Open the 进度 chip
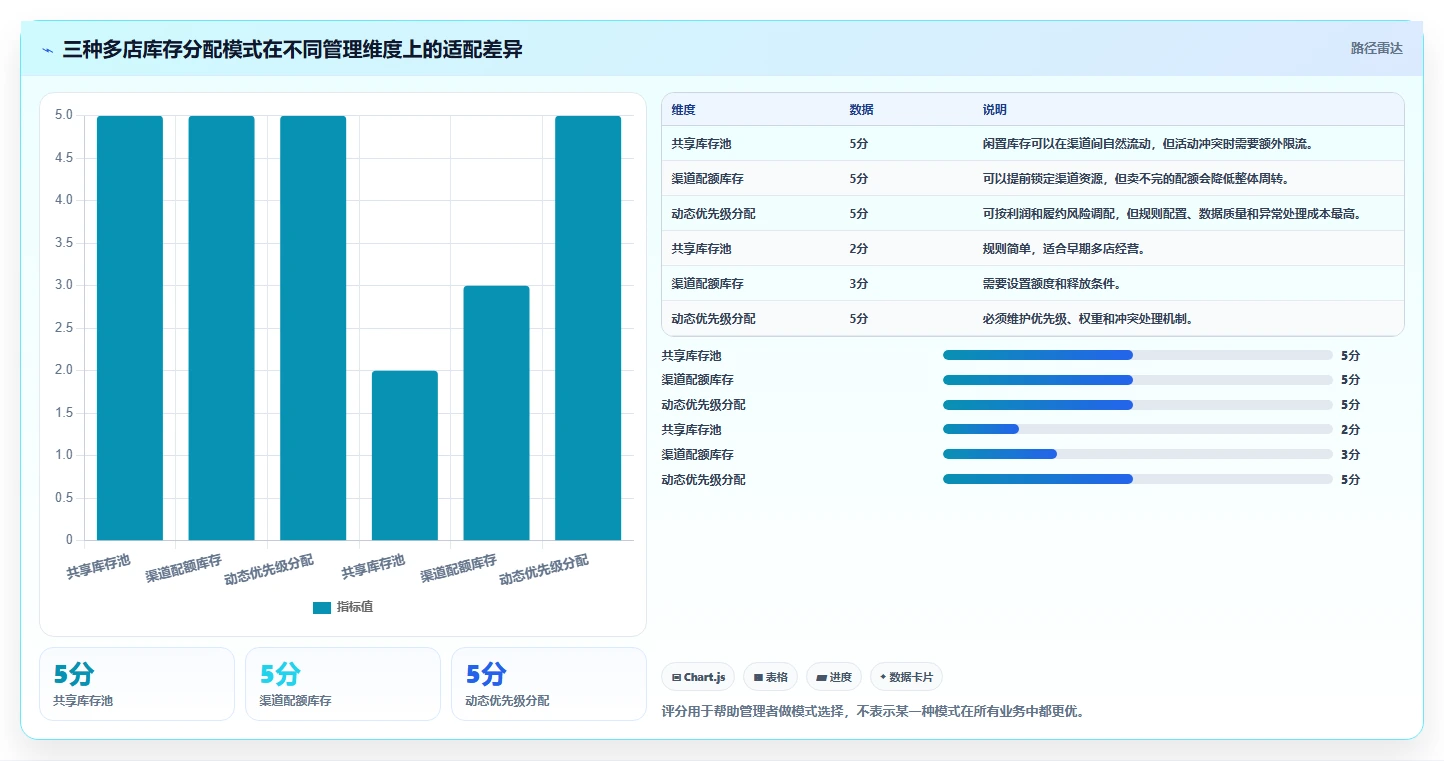 [x=834, y=677]
